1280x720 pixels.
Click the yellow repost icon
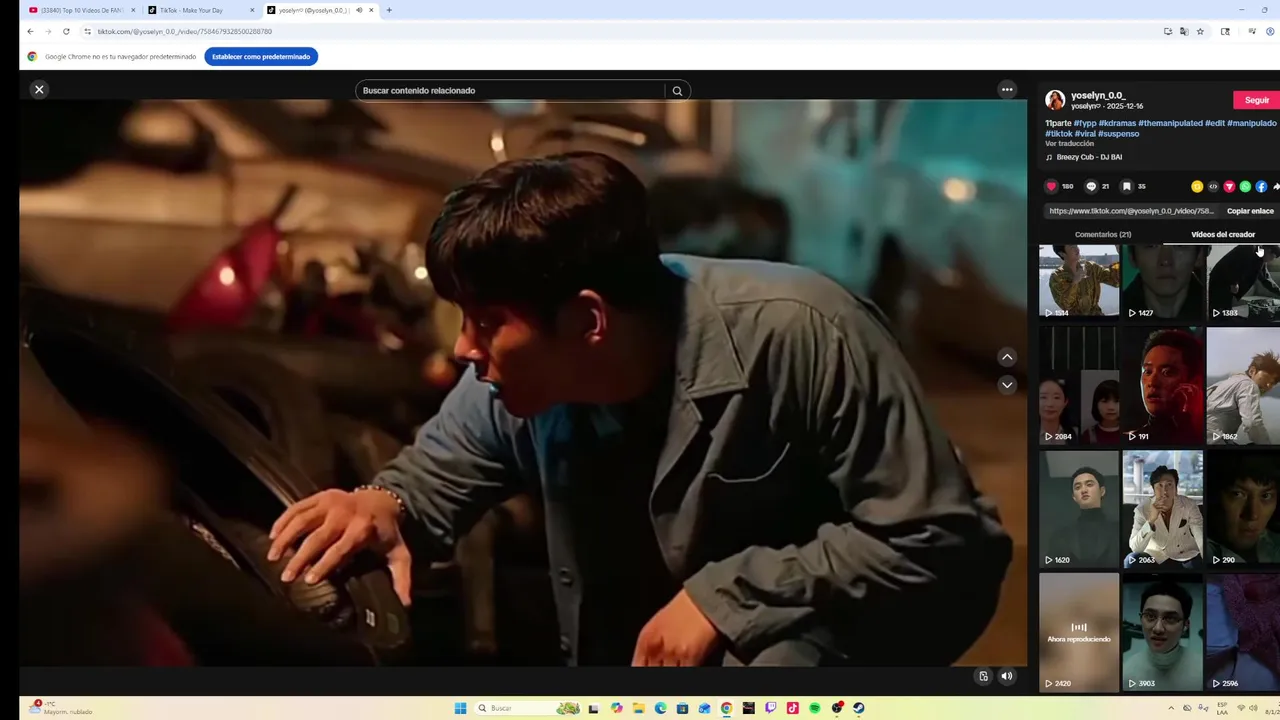click(1197, 186)
